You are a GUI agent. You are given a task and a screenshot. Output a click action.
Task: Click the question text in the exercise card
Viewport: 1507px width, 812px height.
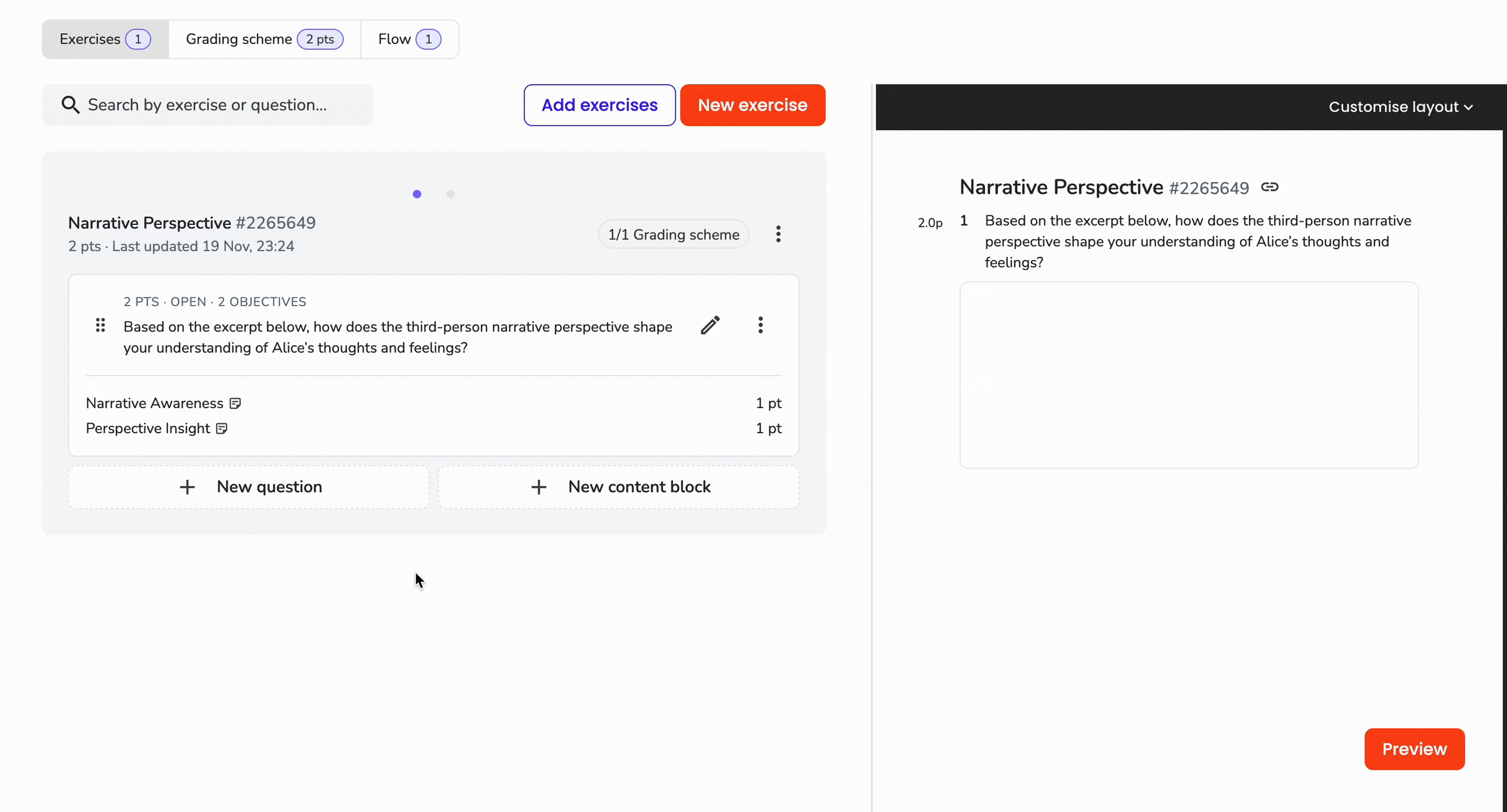tap(398, 337)
